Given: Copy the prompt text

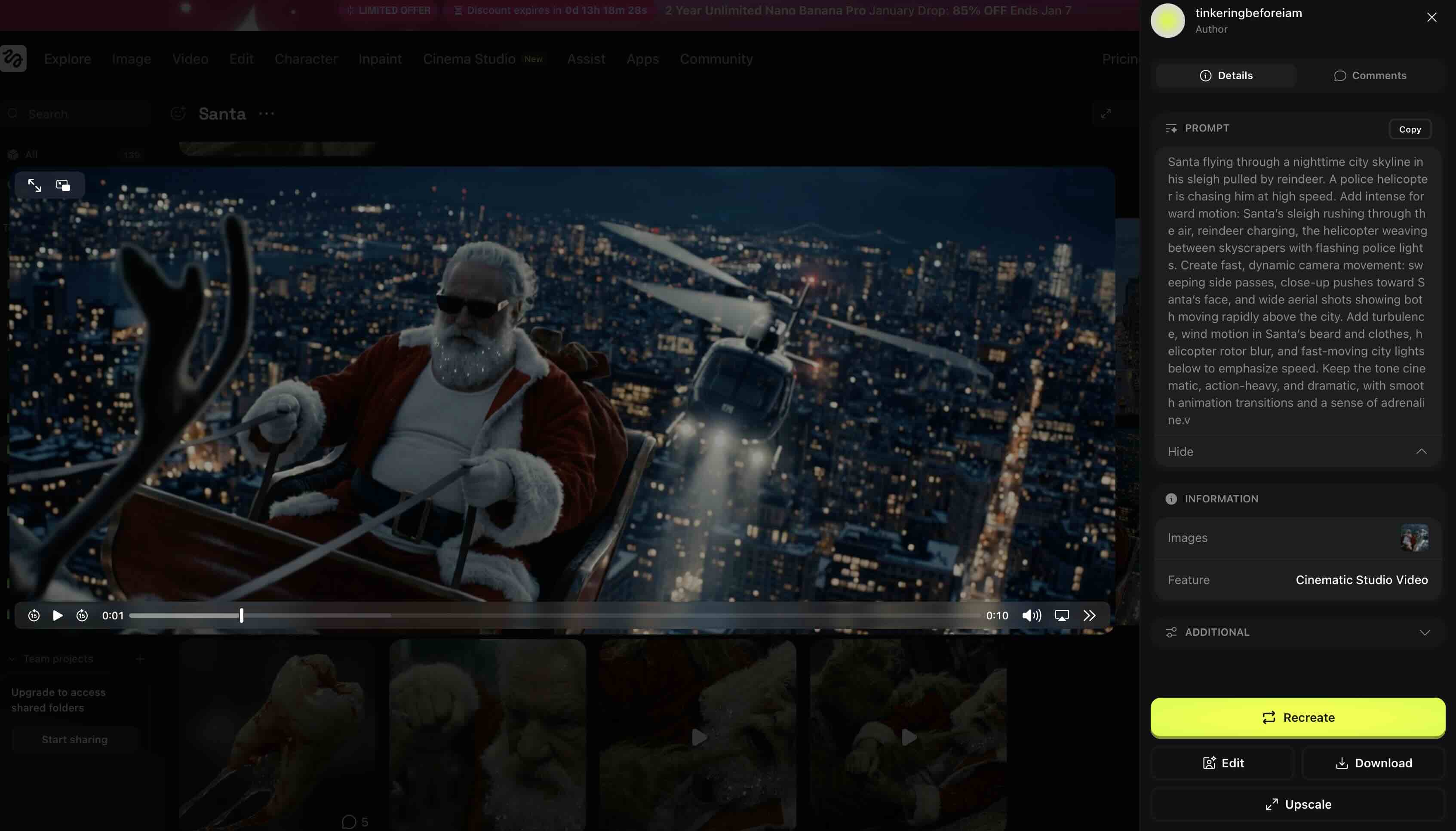Looking at the screenshot, I should [x=1410, y=129].
